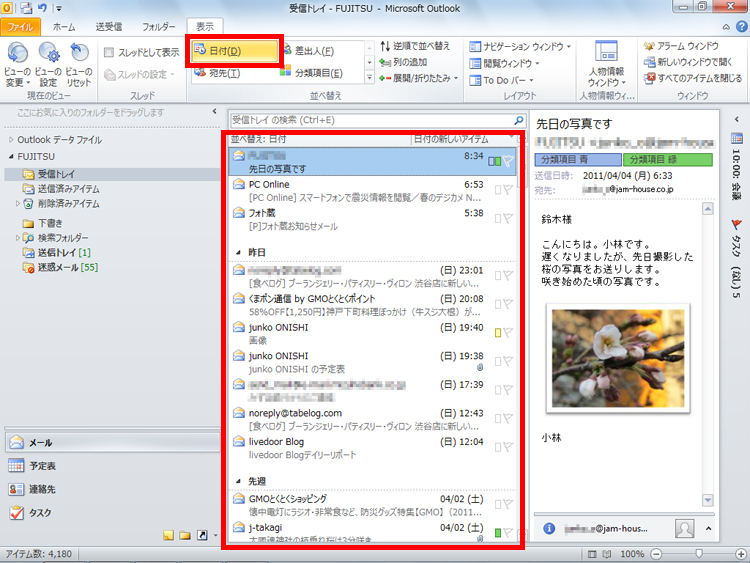Image resolution: width=750 pixels, height=563 pixels.
Task: Toggle flag on PC Online message
Action: tap(508, 189)
